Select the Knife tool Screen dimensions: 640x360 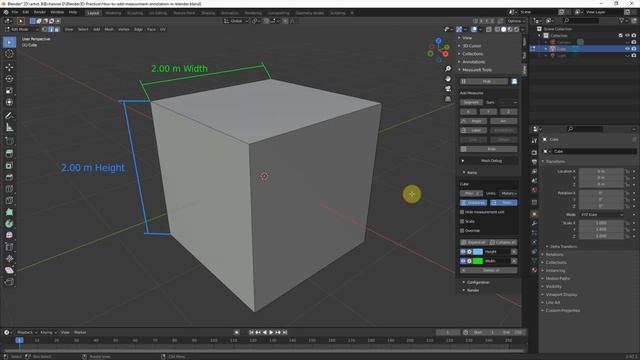tap(9, 200)
